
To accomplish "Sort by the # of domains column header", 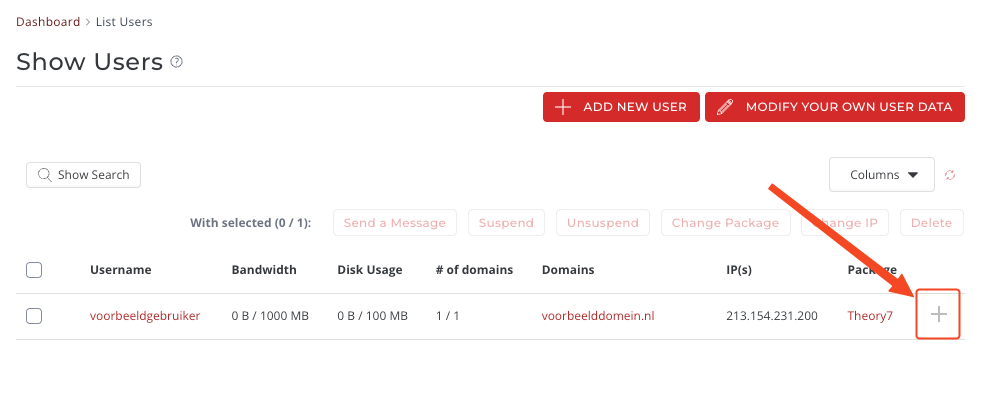I will (475, 270).
